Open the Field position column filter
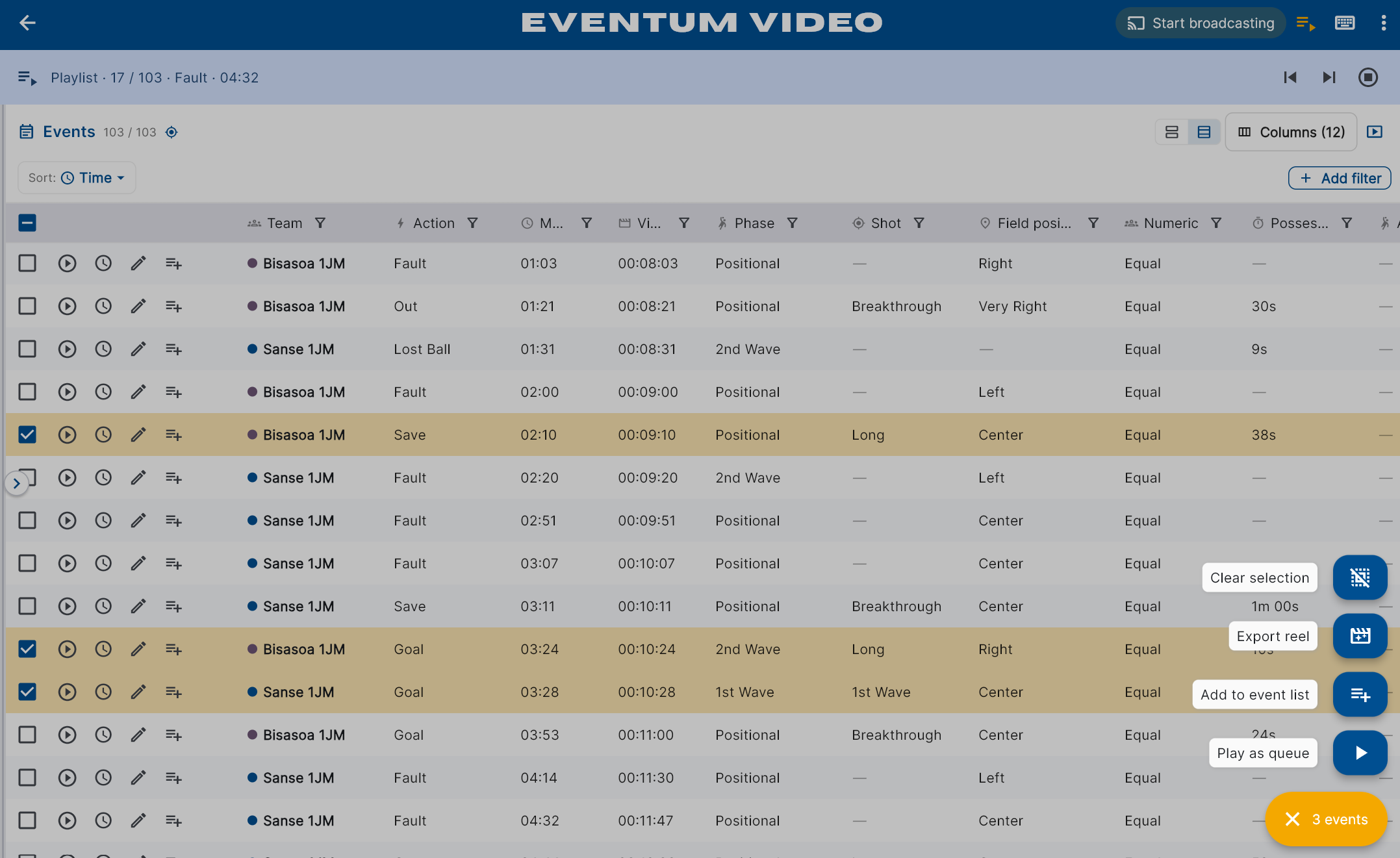The width and height of the screenshot is (1400, 858). (1094, 223)
